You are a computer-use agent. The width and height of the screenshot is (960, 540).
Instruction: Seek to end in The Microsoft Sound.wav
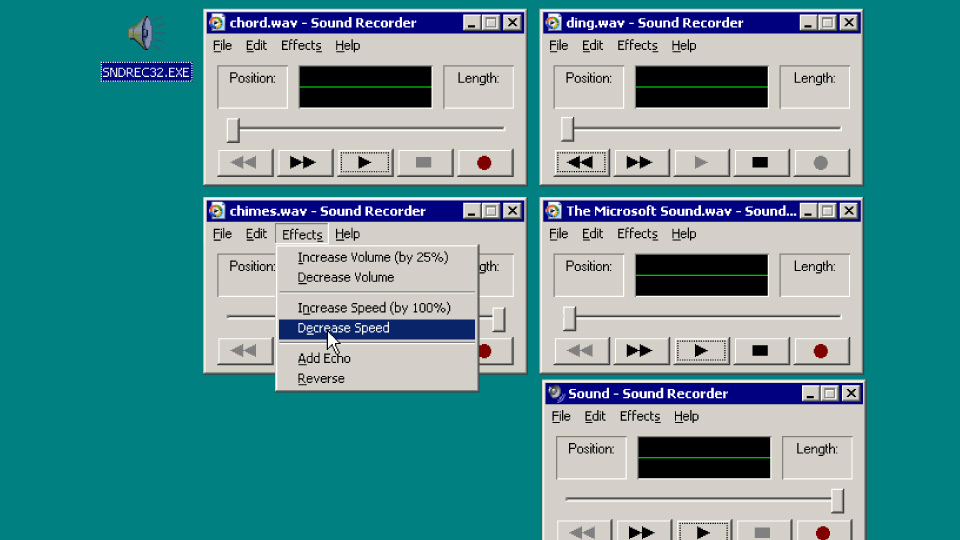coord(641,351)
